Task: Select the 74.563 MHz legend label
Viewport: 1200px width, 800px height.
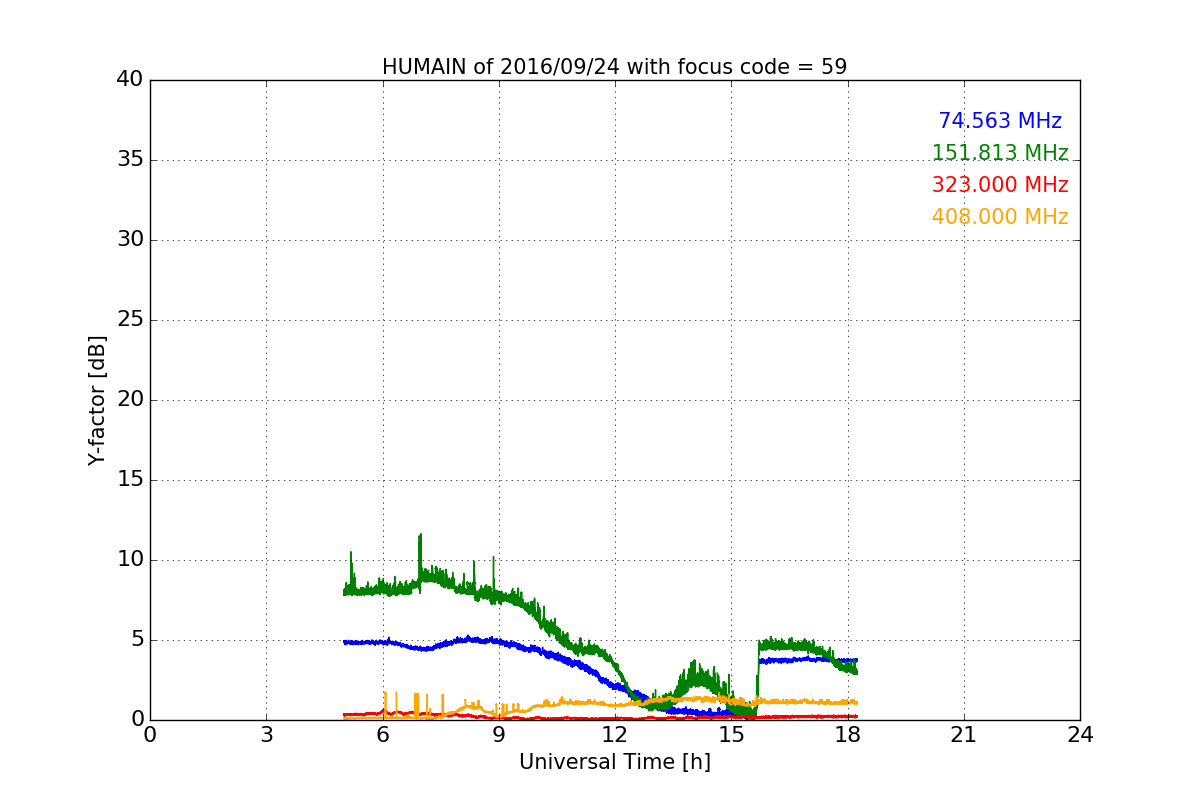Action: [1000, 121]
